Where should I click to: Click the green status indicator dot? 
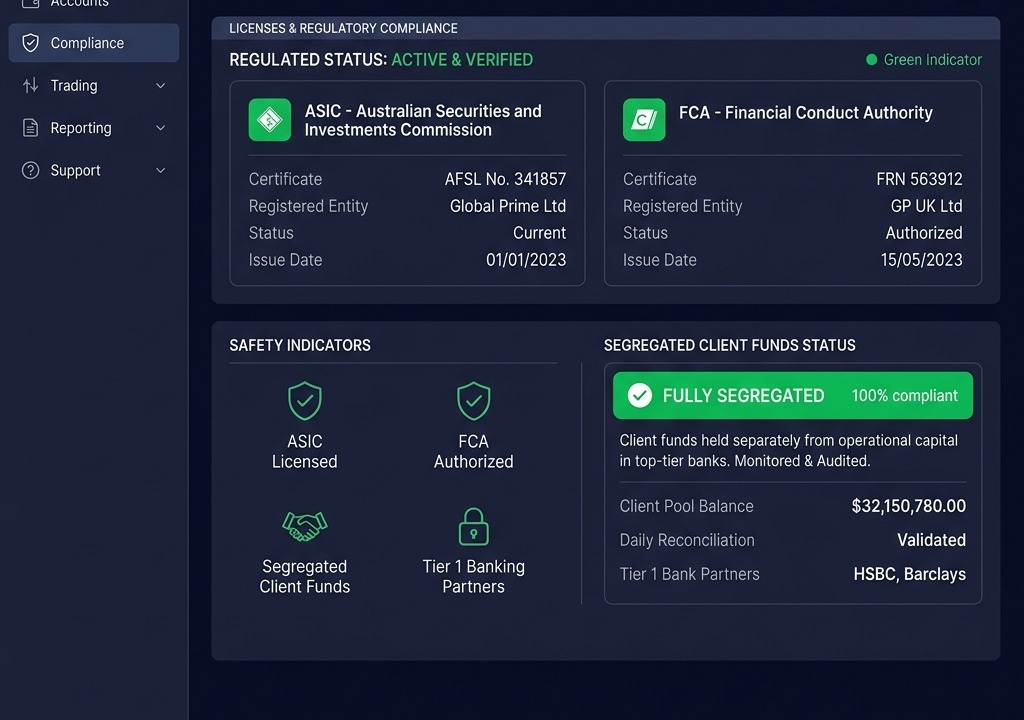coord(871,59)
